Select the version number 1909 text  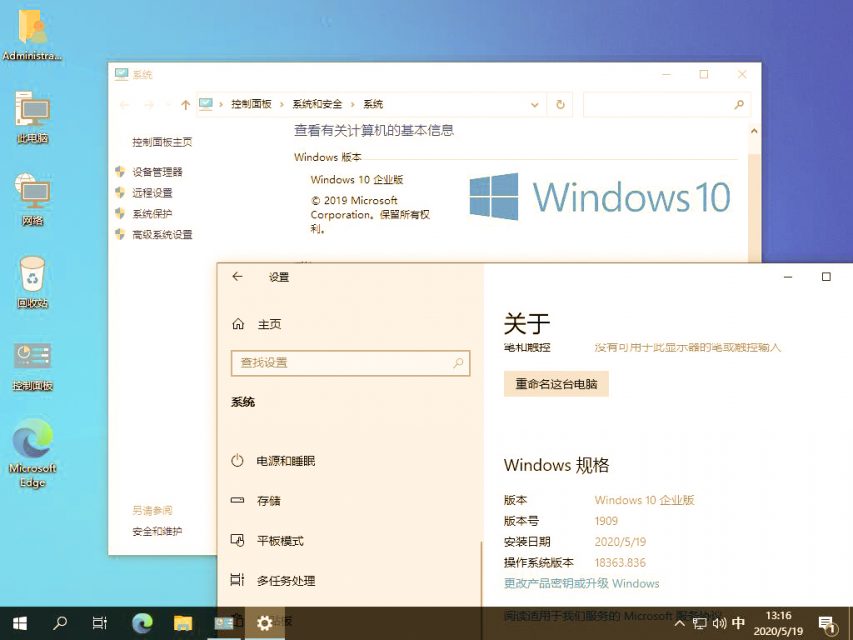click(606, 521)
